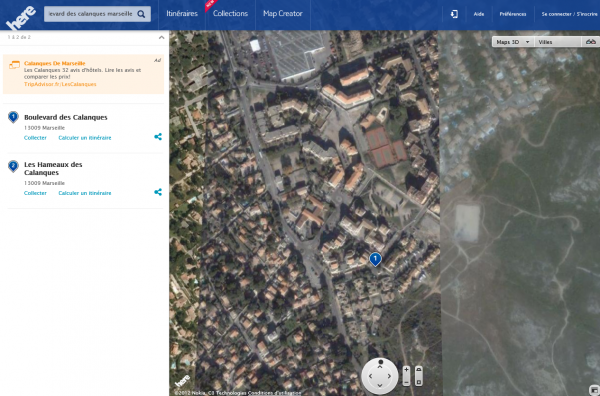The width and height of the screenshot is (600, 396).
Task: Click the number 1 pin icon in the results list
Action: point(13,117)
